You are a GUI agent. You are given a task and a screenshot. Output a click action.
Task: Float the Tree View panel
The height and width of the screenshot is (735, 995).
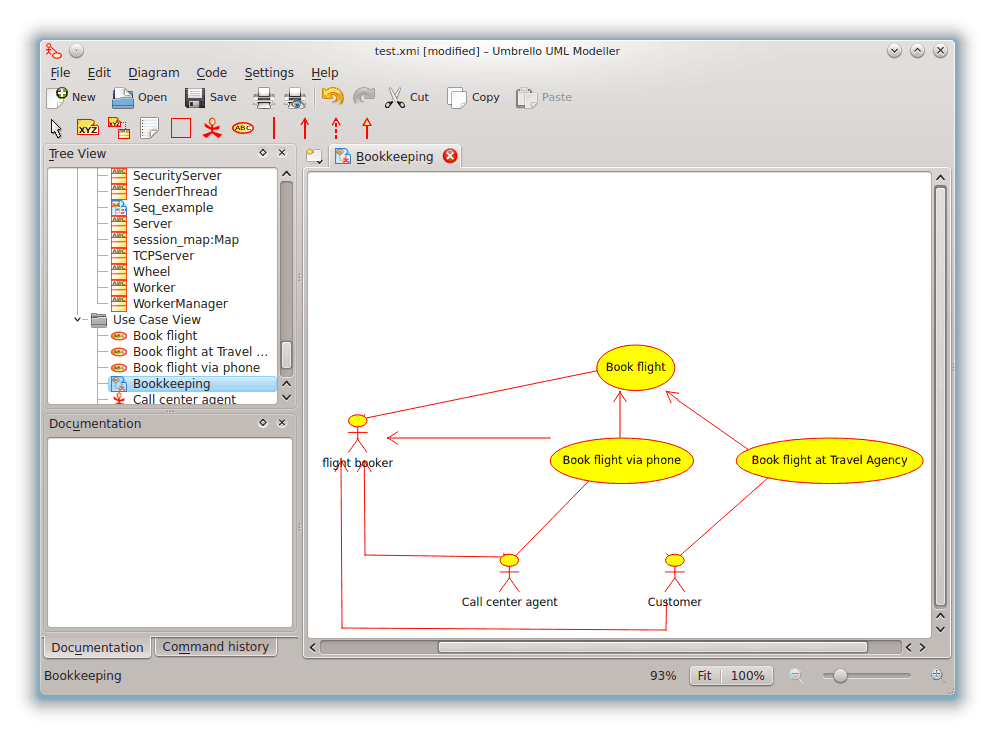click(x=263, y=153)
